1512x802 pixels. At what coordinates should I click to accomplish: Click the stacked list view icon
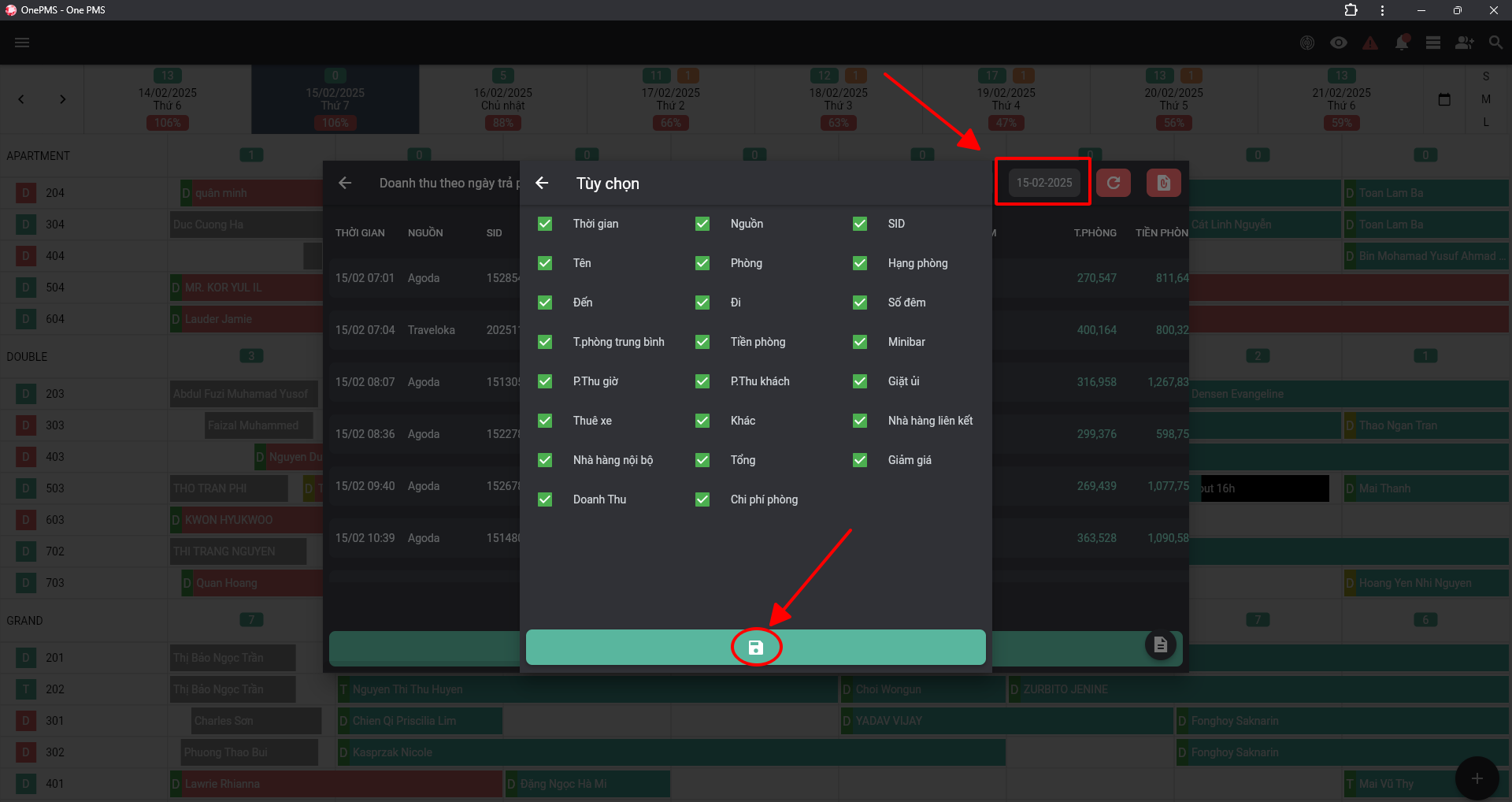point(1433,43)
